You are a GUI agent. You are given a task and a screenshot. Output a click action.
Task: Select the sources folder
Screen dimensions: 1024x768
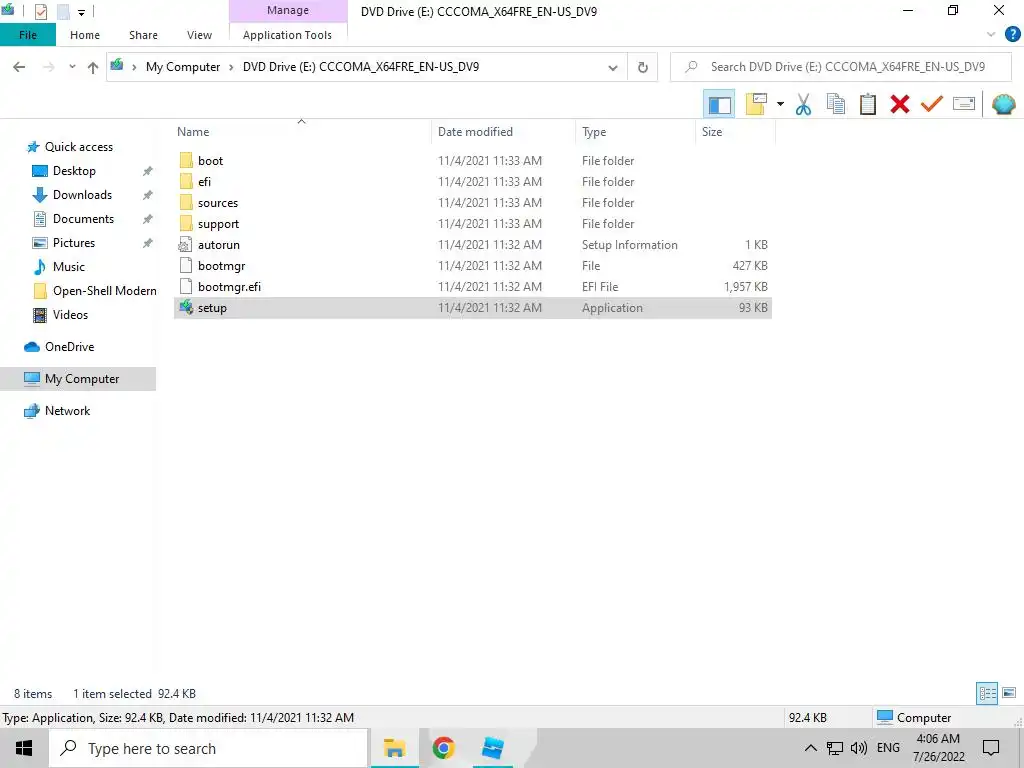[473, 202]
